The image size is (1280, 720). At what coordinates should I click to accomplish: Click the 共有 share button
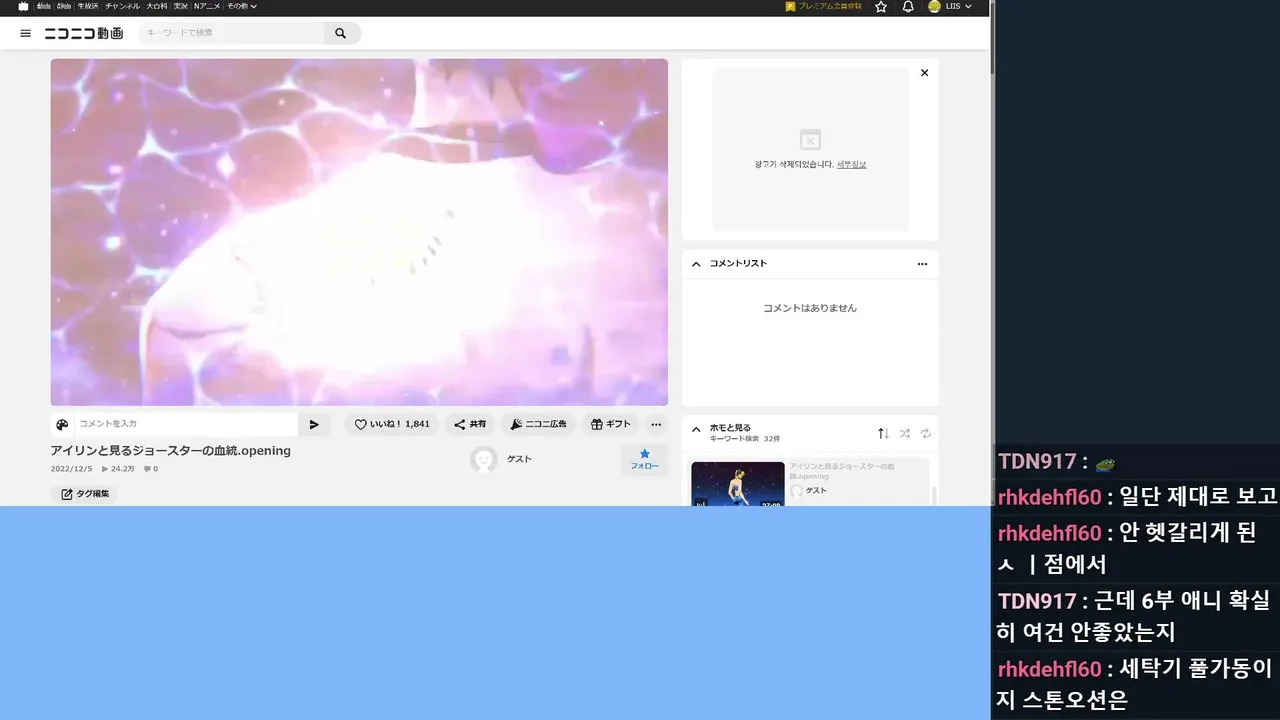[x=470, y=424]
